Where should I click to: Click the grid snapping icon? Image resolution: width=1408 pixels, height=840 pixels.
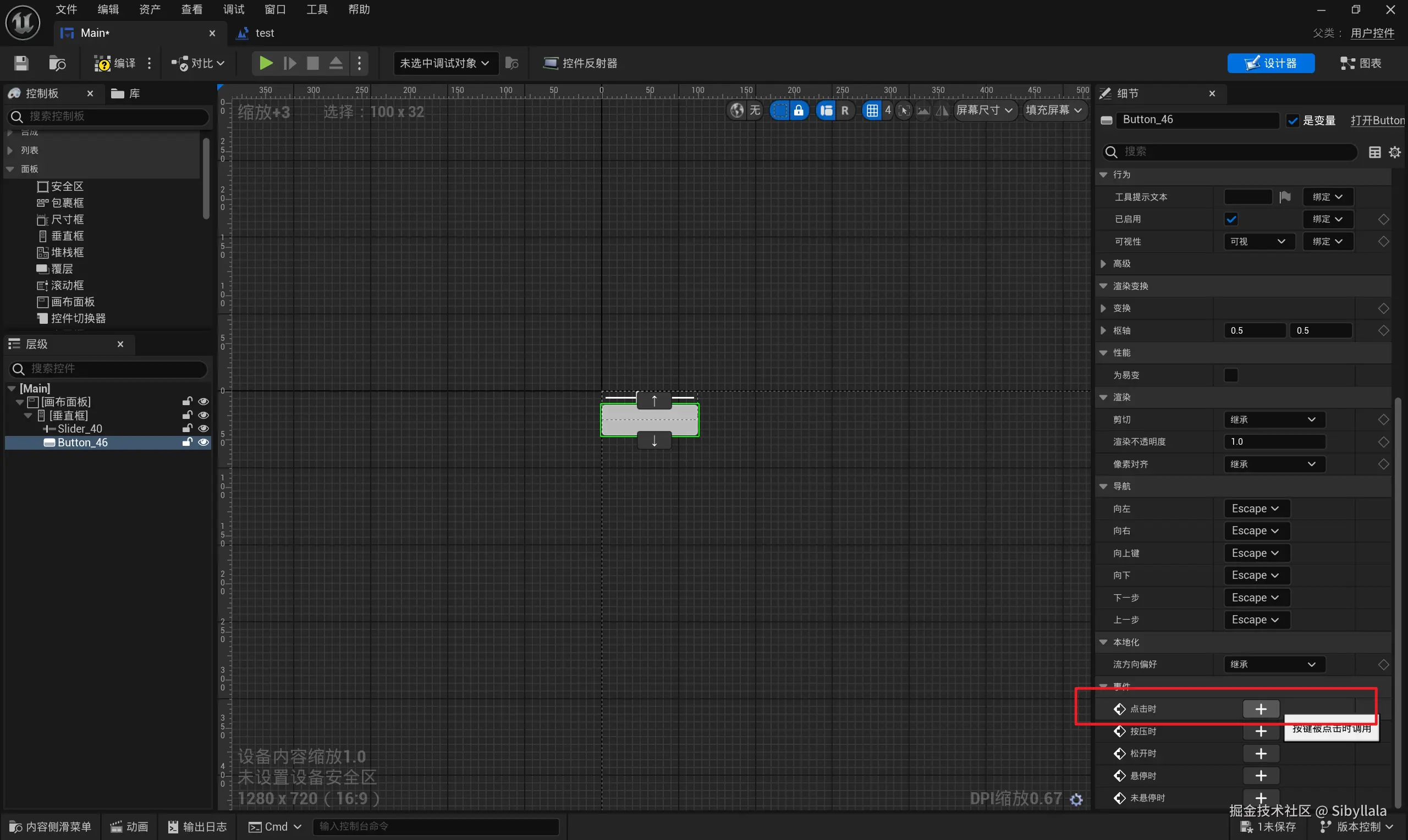pyautogui.click(x=872, y=110)
